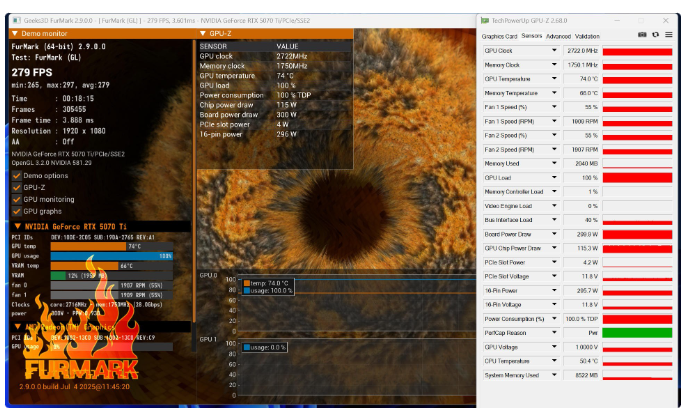Open the Fan 1 Speed (%) dropdown
This screenshot has width=691, height=412.
click(x=554, y=107)
